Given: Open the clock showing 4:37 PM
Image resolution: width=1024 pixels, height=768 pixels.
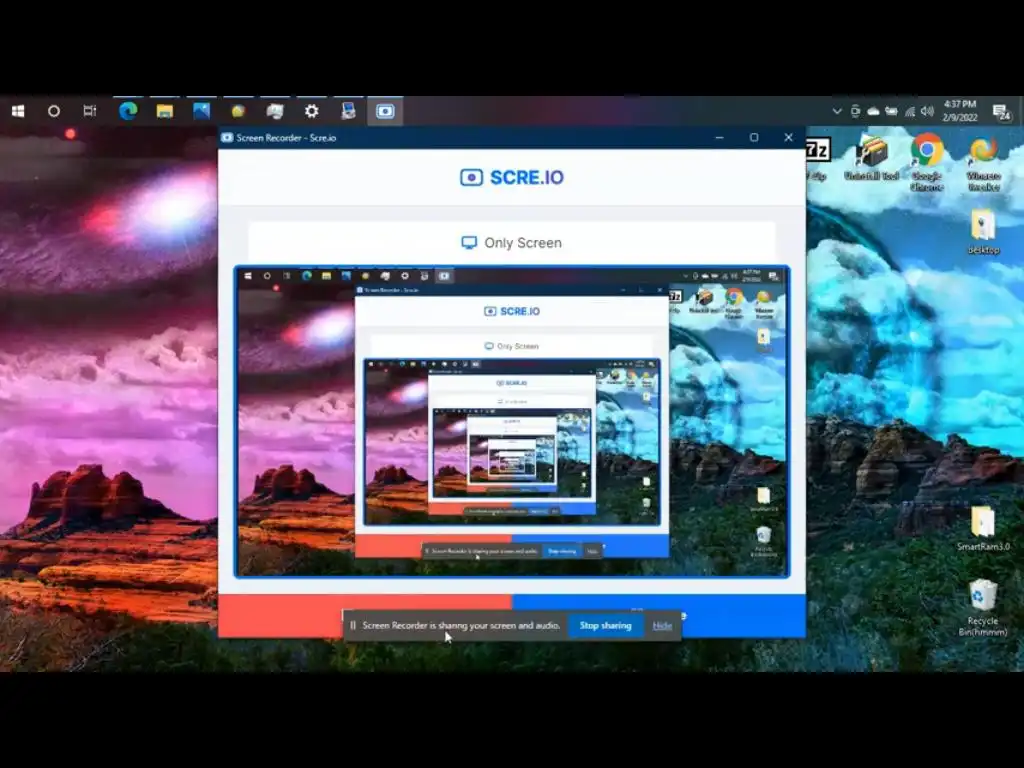Looking at the screenshot, I should click(959, 110).
